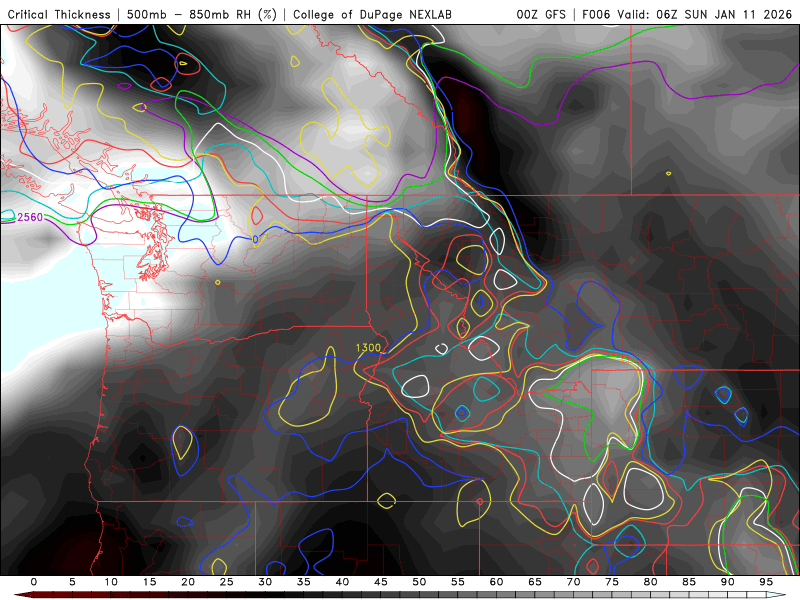Click the "10" tick on the colorbar
Screen dimensions: 800x600
click(111, 582)
